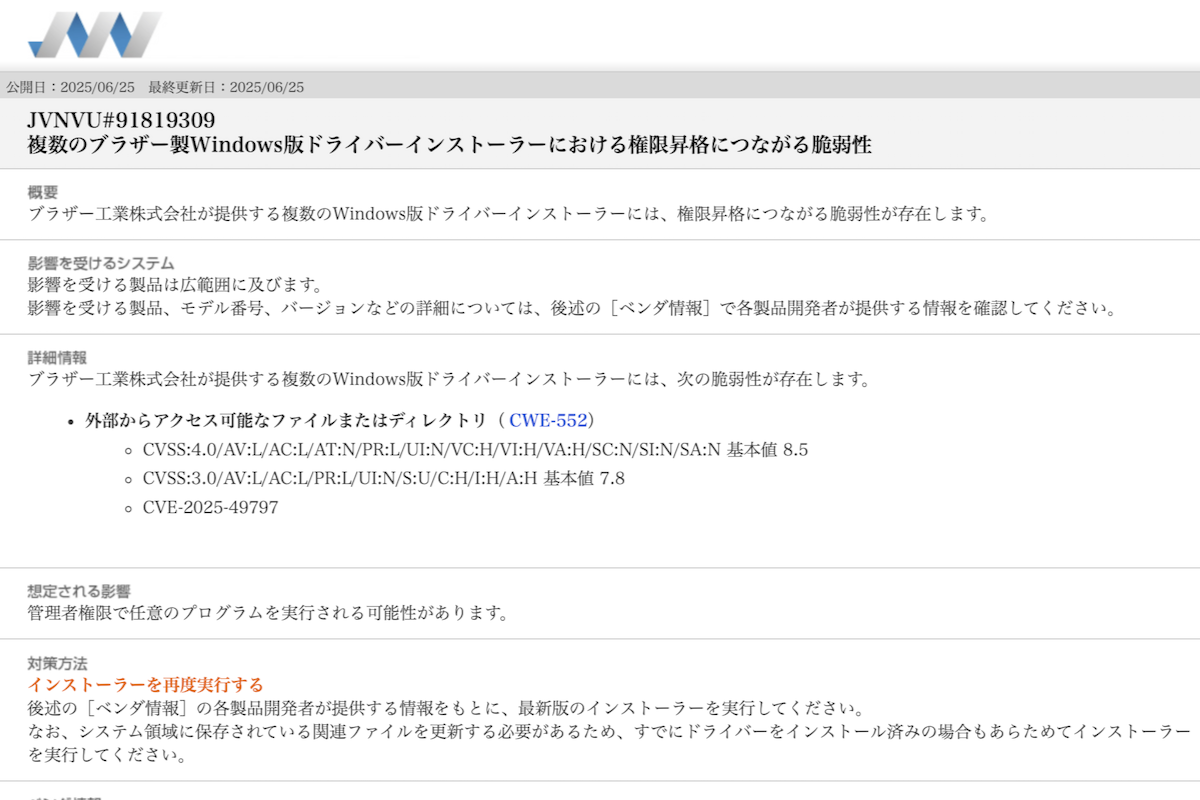
Task: Click the bullet text 外部からアクセス可能なファイルまたはディレクトリ
Action: pos(287,420)
